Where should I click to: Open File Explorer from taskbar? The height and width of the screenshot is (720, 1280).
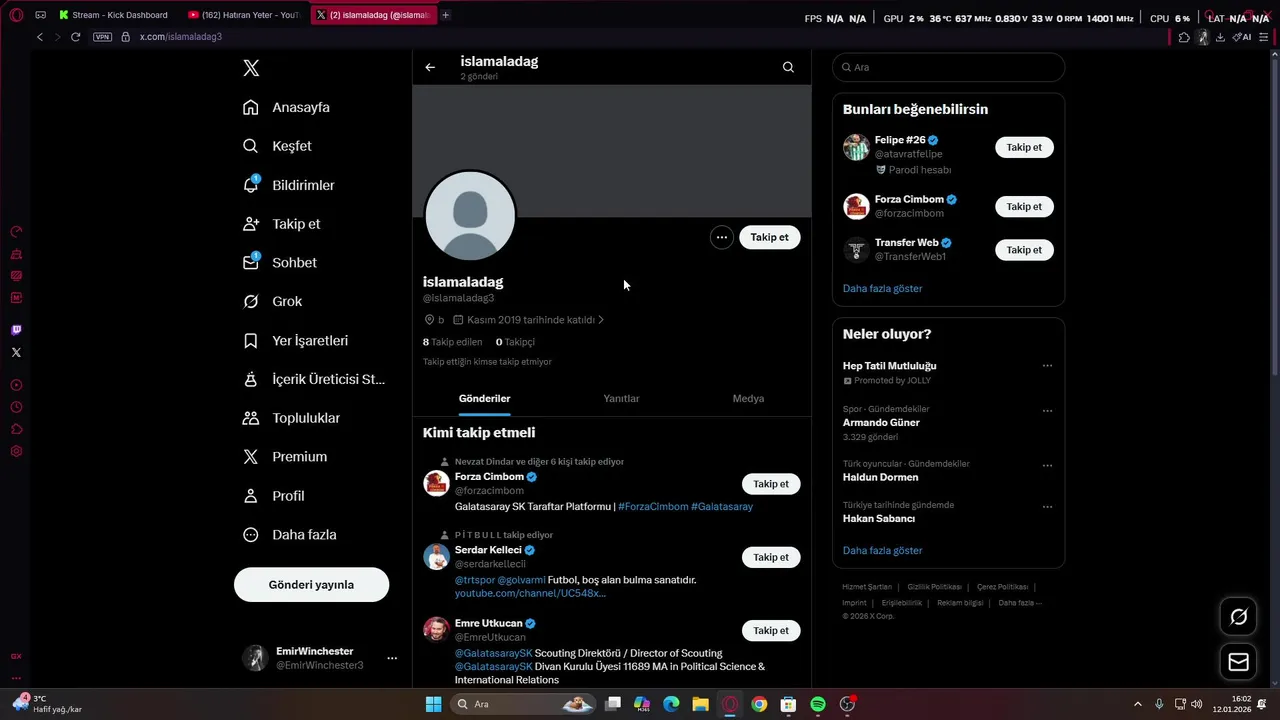point(700,704)
